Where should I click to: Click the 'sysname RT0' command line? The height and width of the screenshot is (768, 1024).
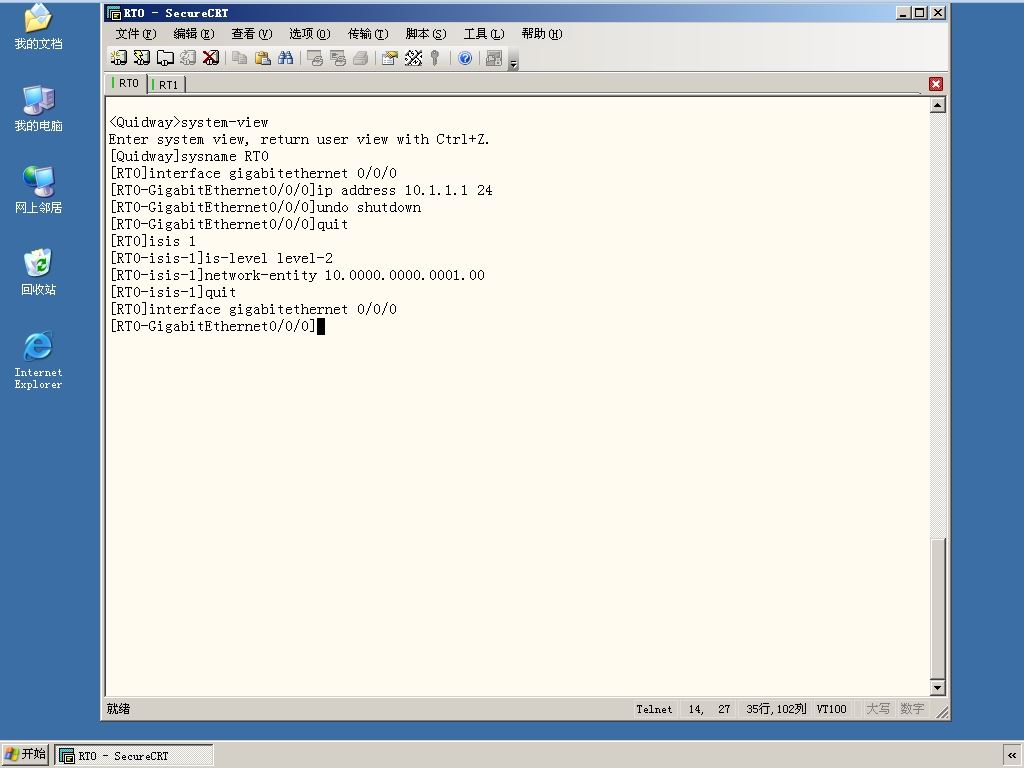click(x=189, y=157)
